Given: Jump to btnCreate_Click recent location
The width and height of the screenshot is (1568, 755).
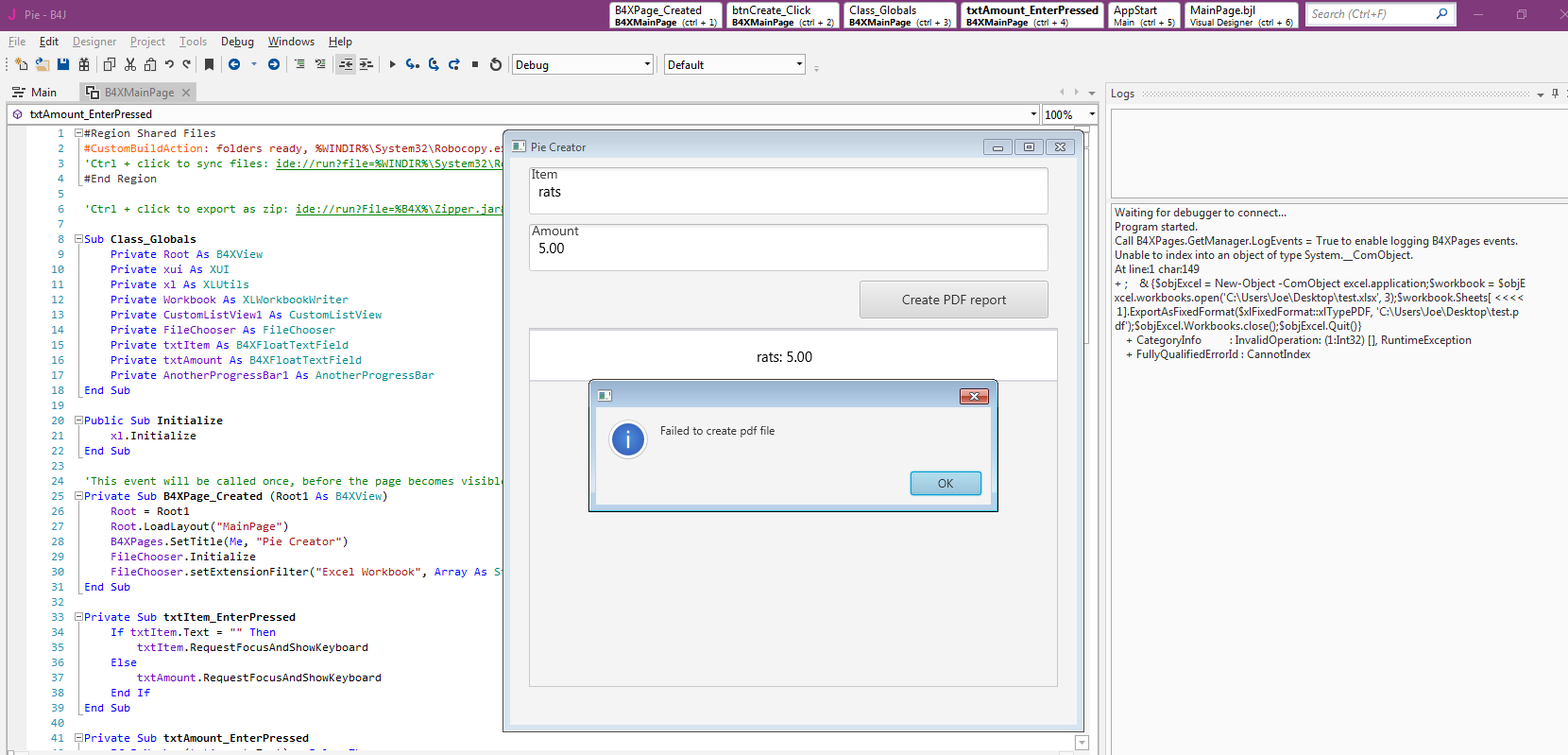Looking at the screenshot, I should pyautogui.click(x=783, y=15).
